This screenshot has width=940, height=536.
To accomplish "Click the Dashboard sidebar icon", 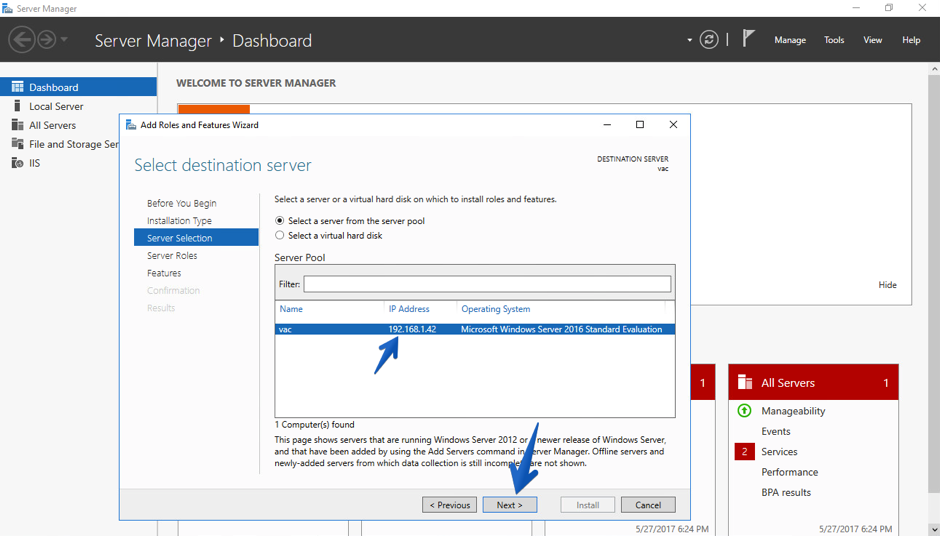I will pyautogui.click(x=17, y=87).
